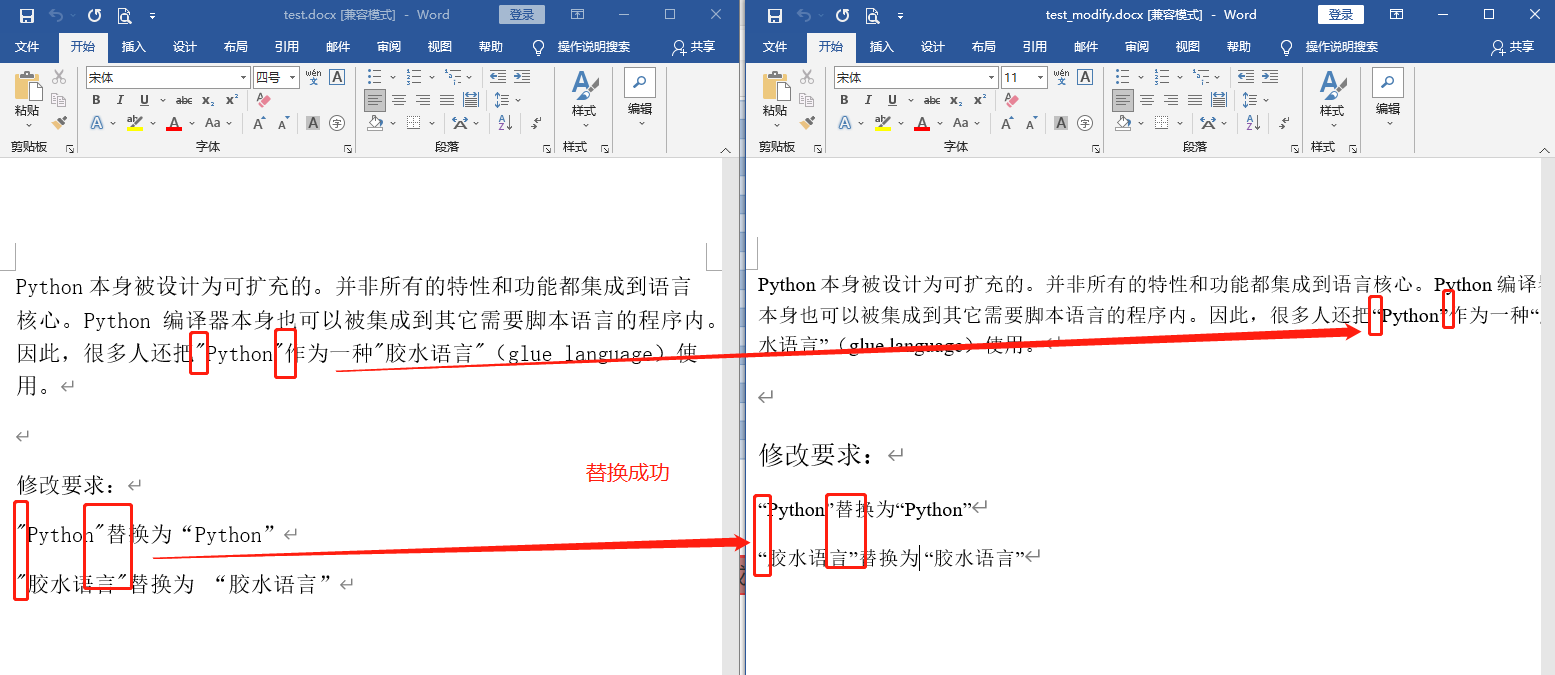This screenshot has width=1555, height=675.
Task: Toggle Italic in test_modify.docx window
Action: click(868, 100)
